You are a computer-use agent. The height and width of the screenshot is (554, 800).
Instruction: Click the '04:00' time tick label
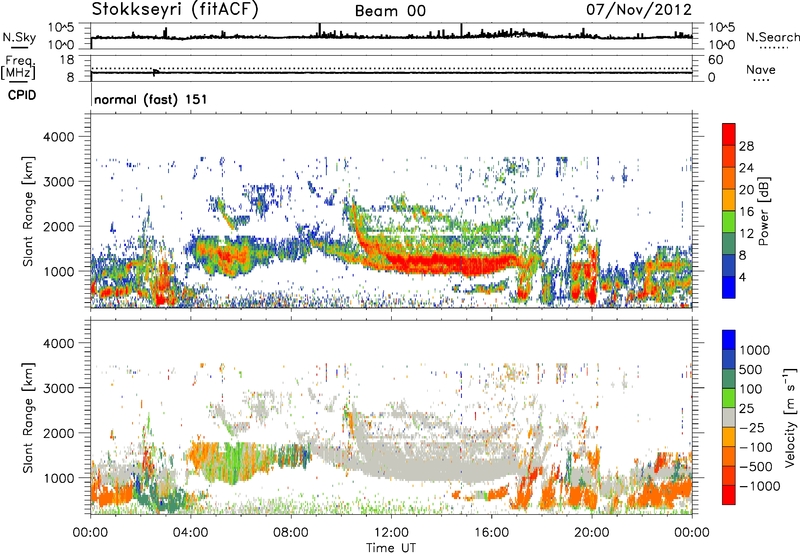click(191, 533)
